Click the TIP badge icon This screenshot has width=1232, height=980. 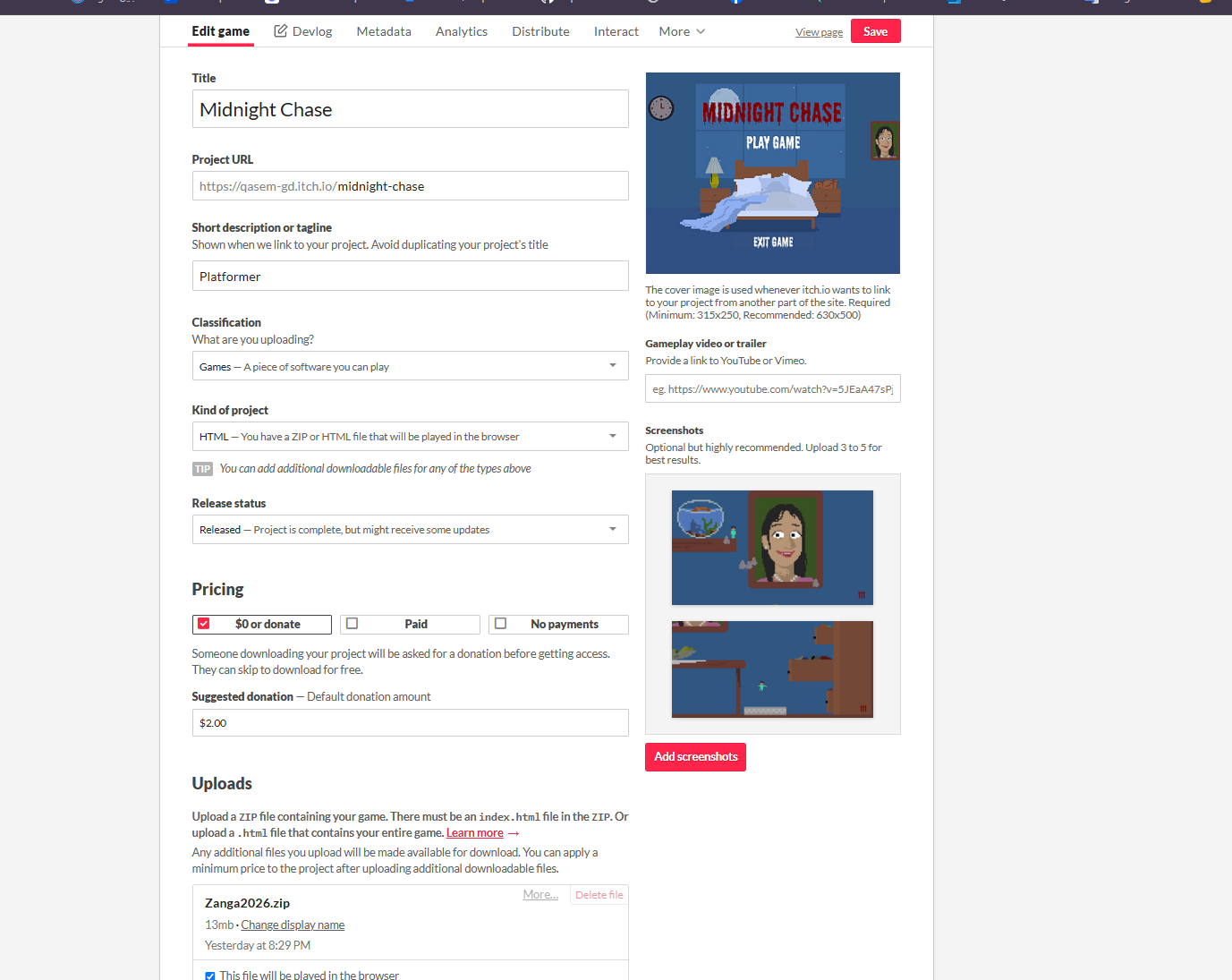pos(203,469)
